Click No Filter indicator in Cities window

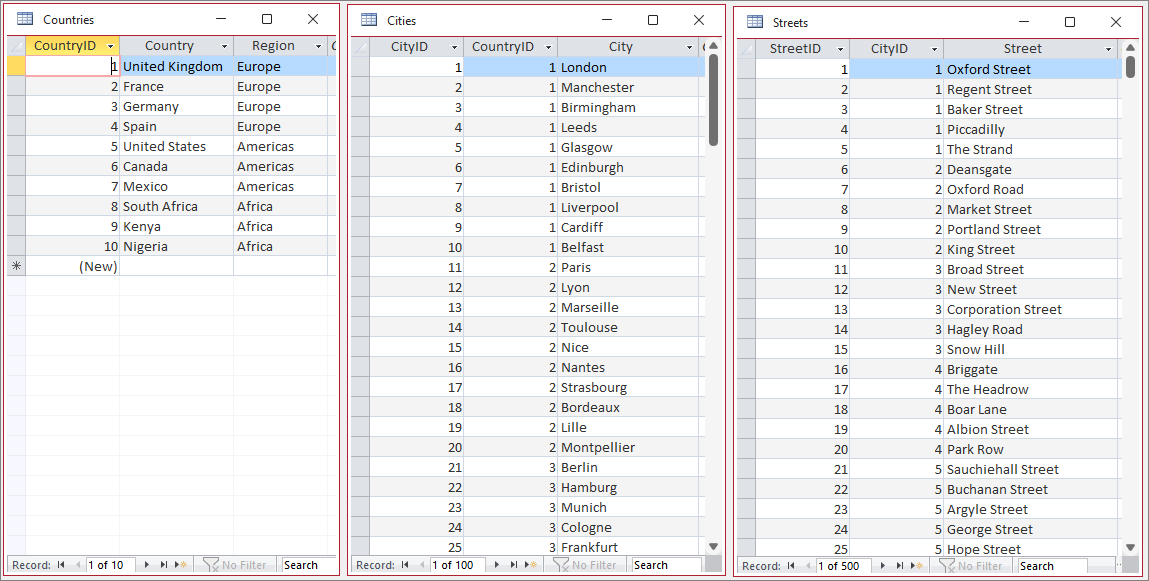(x=585, y=565)
